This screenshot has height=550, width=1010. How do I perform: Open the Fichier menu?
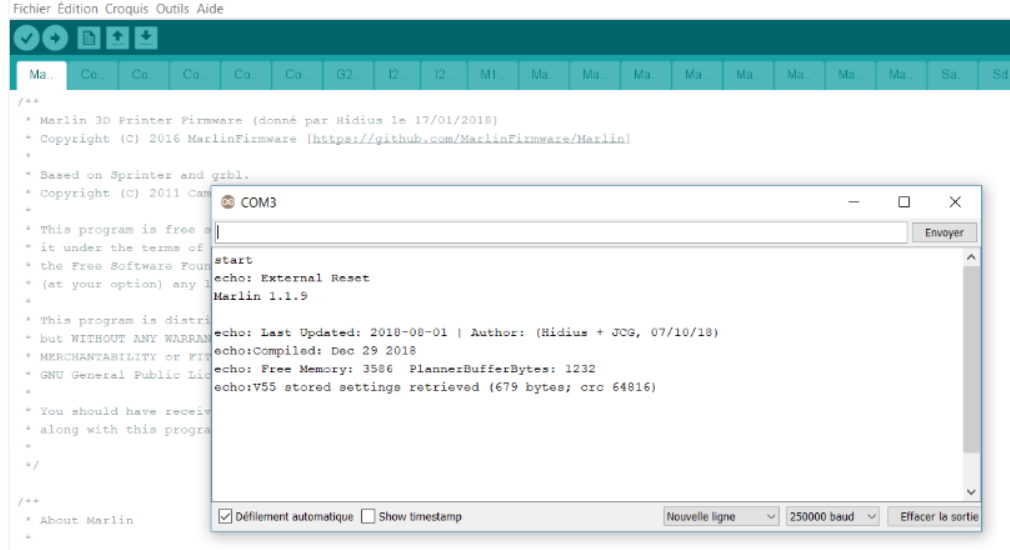(x=32, y=9)
